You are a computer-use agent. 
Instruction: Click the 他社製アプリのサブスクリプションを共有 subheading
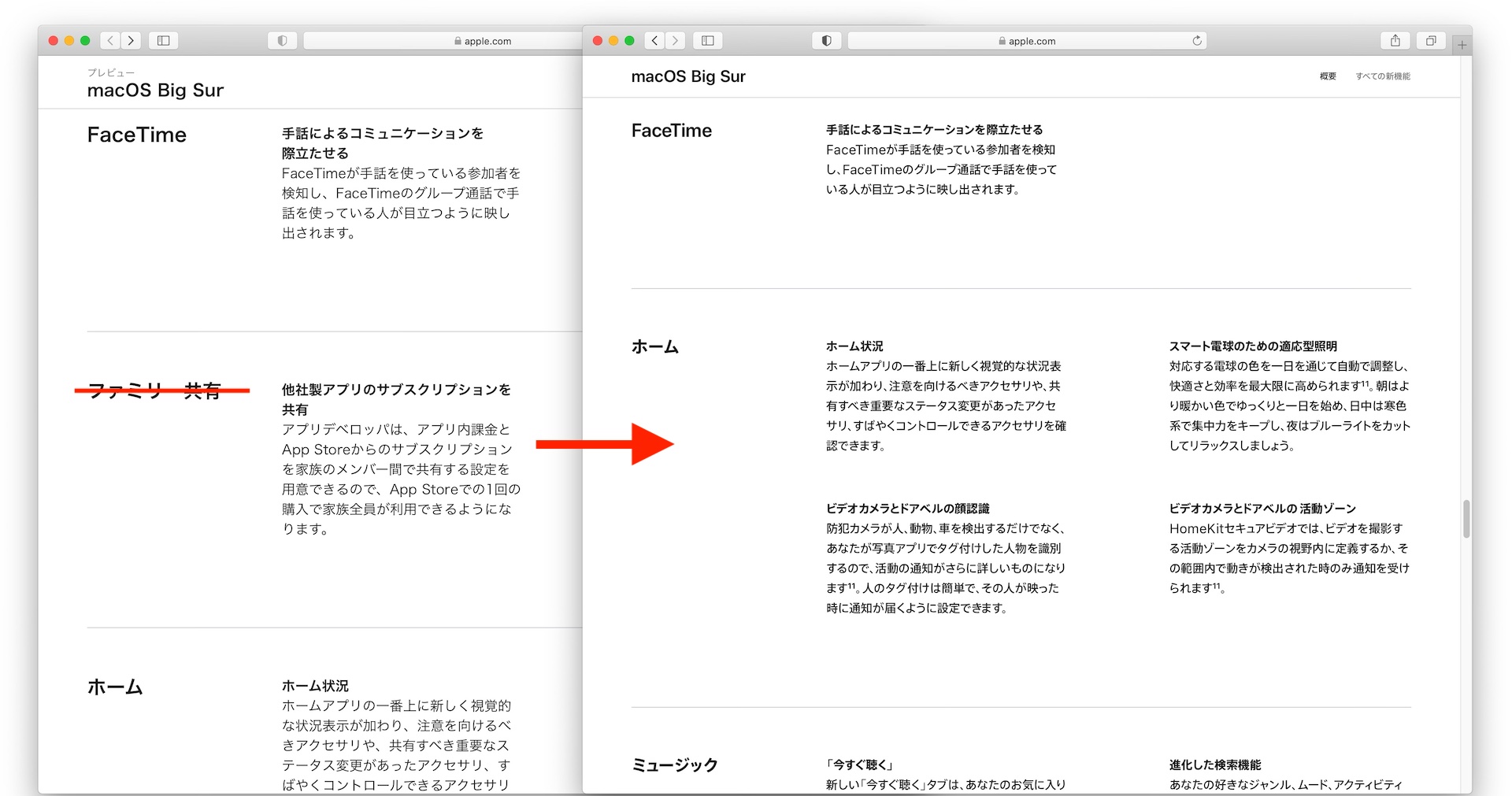point(396,399)
